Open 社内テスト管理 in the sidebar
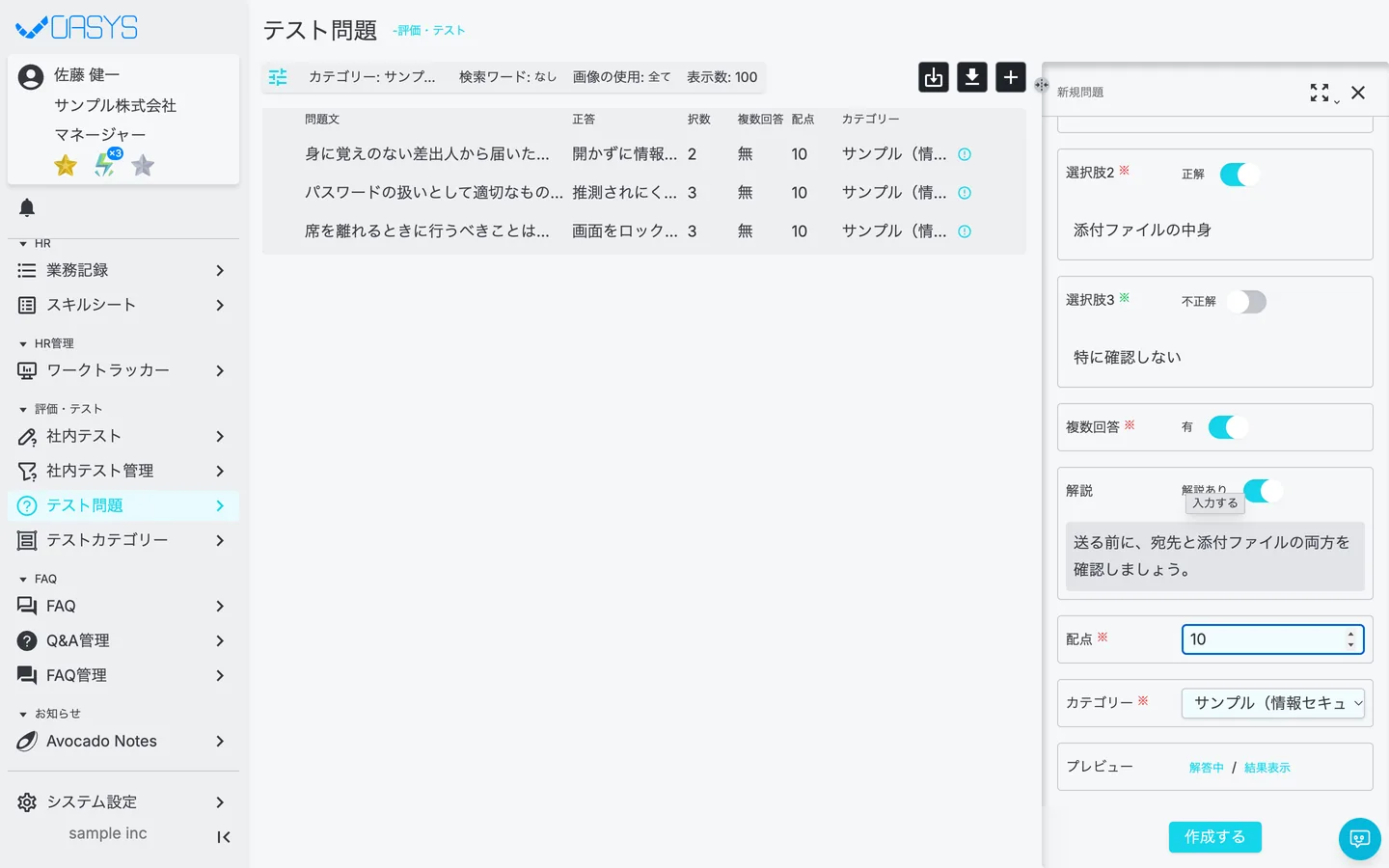 pos(123,471)
